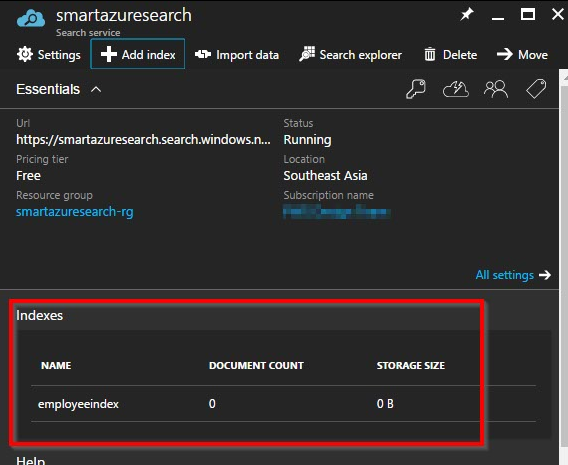Open smartazuresearch-rg resource group link
The height and width of the screenshot is (465, 568).
[x=75, y=211]
